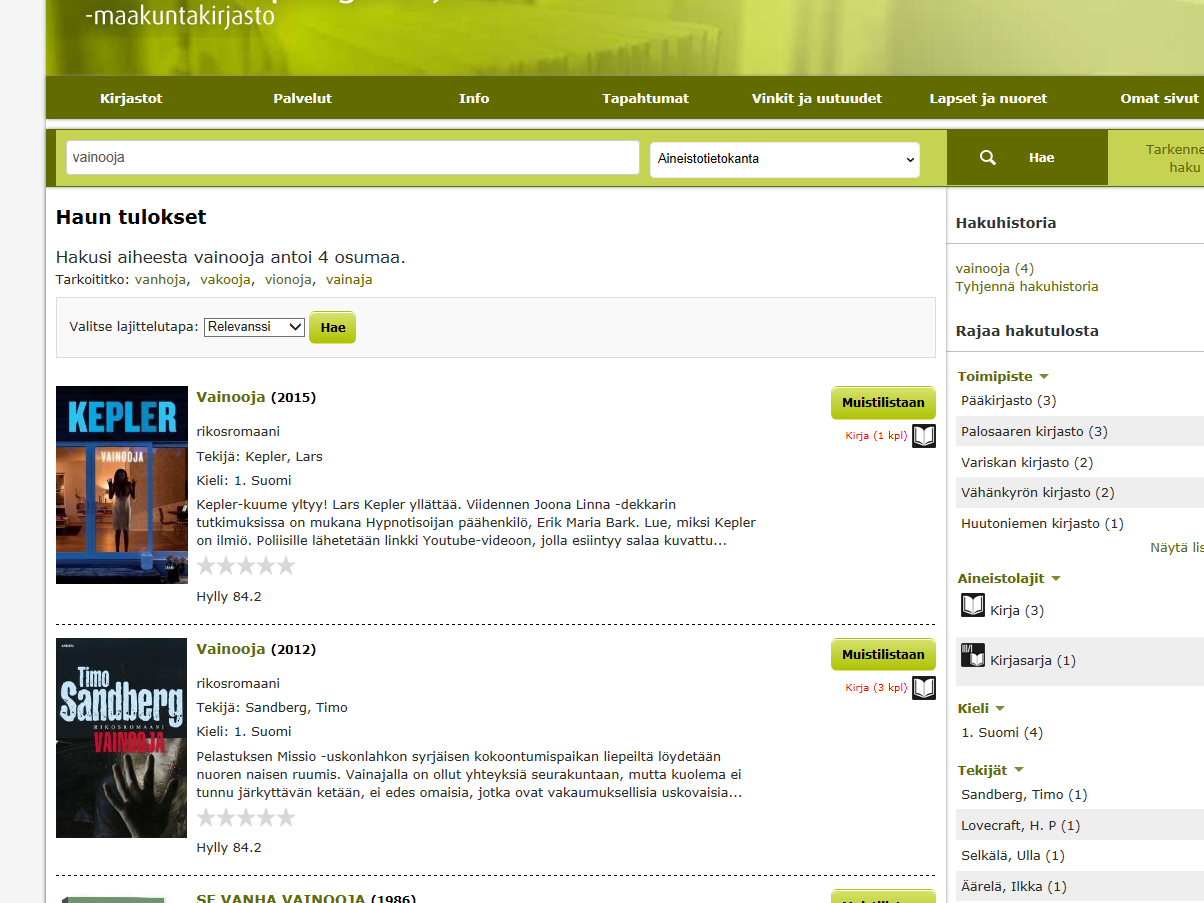Filter by language 1. Suomi (4)
The height and width of the screenshot is (903, 1204).
coord(1002,732)
